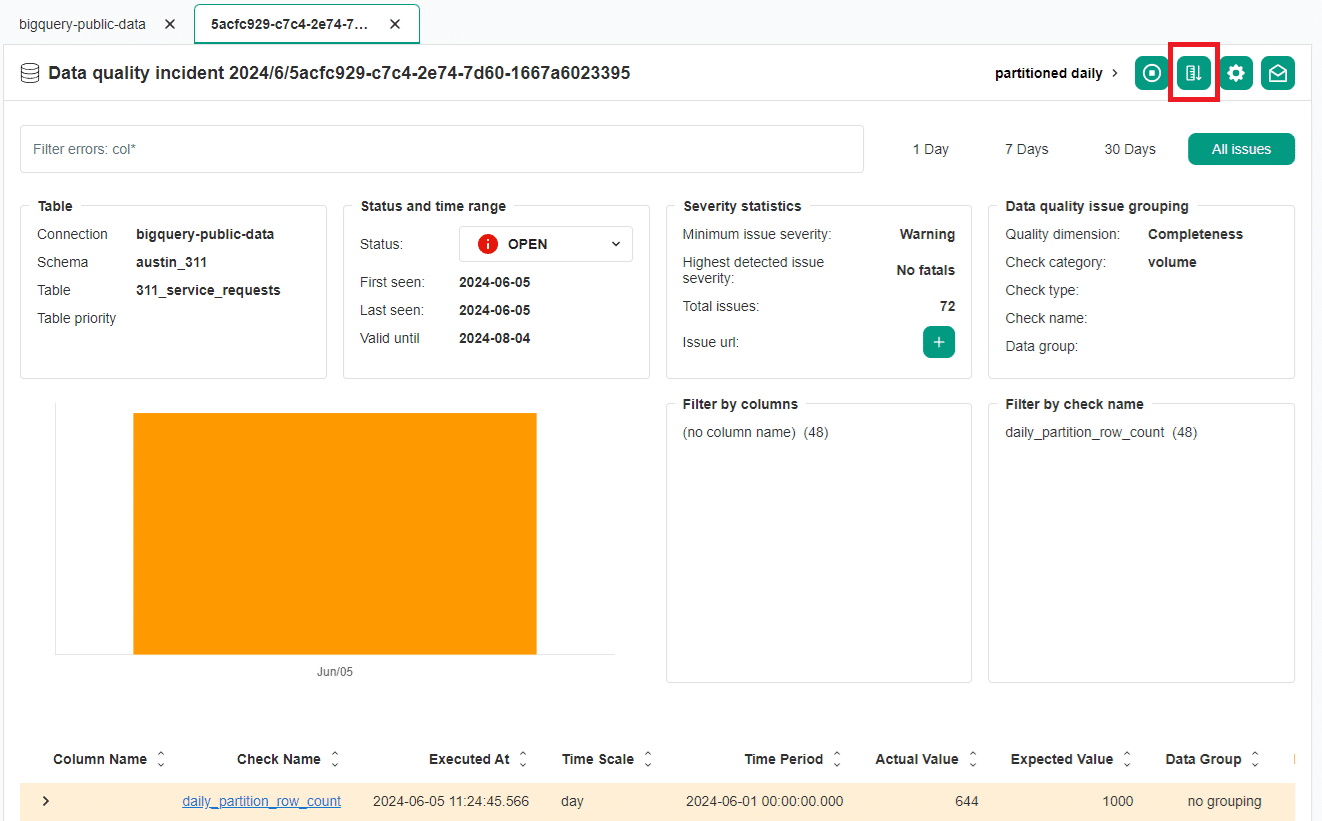This screenshot has height=821, width=1322.
Task: Click chevron next to partitioned daily
Action: (1116, 73)
